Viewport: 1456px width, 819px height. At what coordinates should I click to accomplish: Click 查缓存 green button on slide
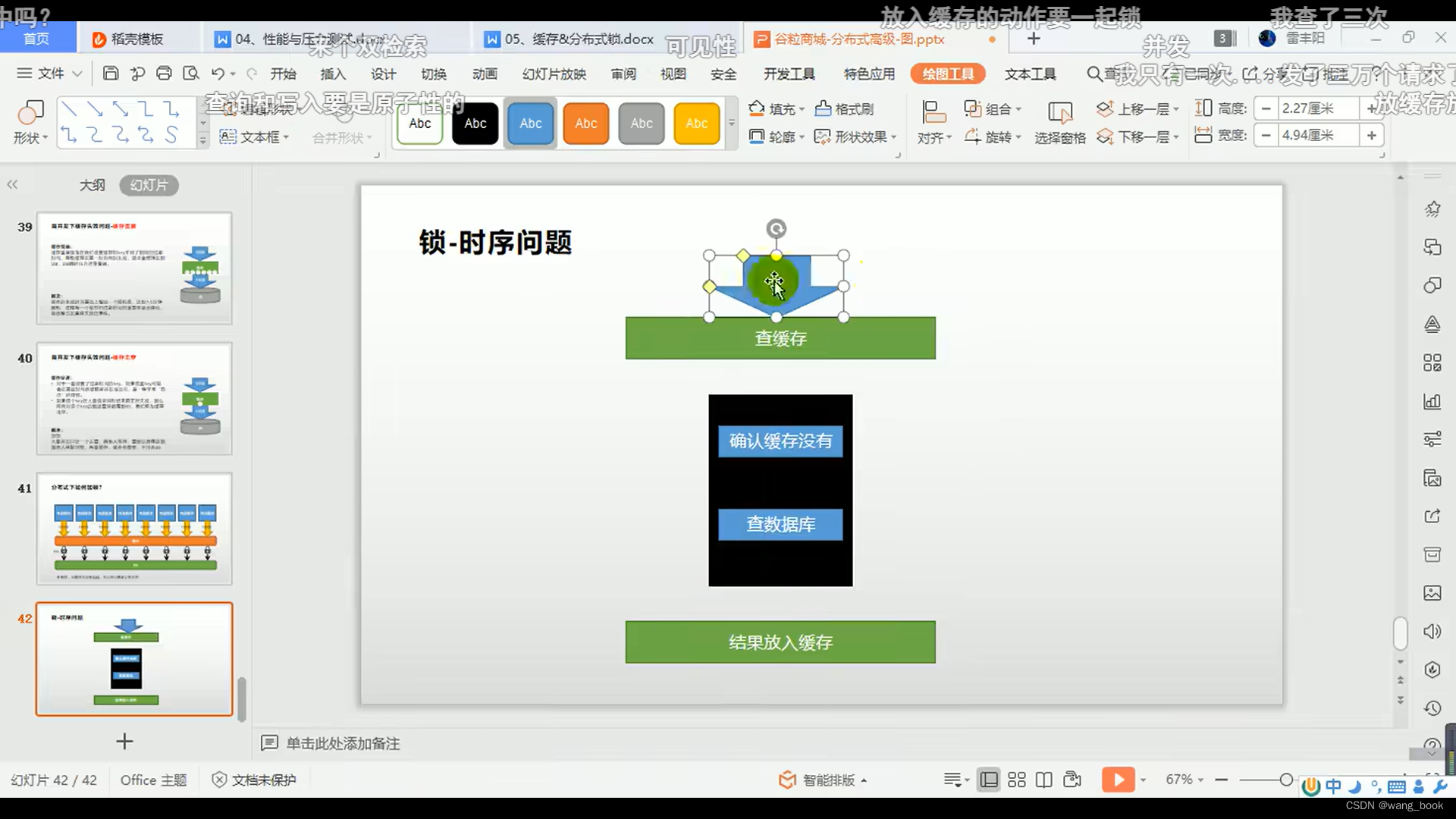(x=780, y=338)
